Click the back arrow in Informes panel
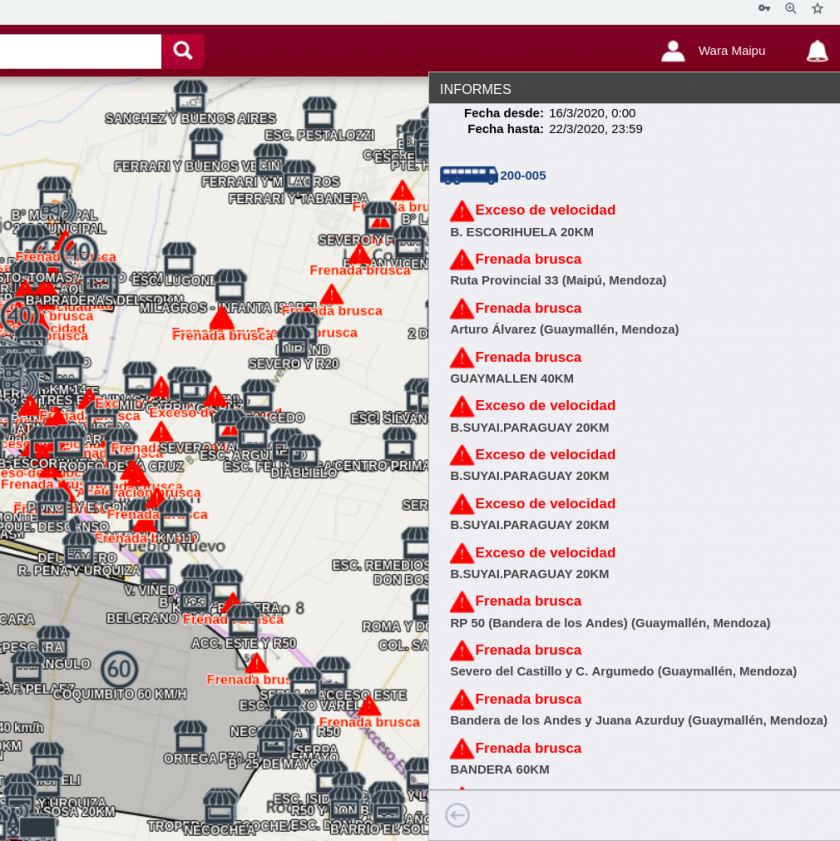 coord(457,815)
